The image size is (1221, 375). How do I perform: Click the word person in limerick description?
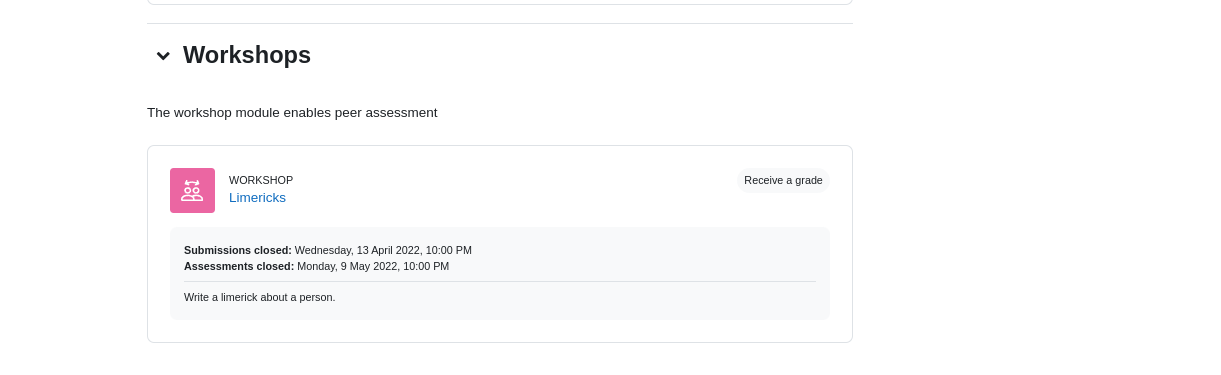click(317, 297)
